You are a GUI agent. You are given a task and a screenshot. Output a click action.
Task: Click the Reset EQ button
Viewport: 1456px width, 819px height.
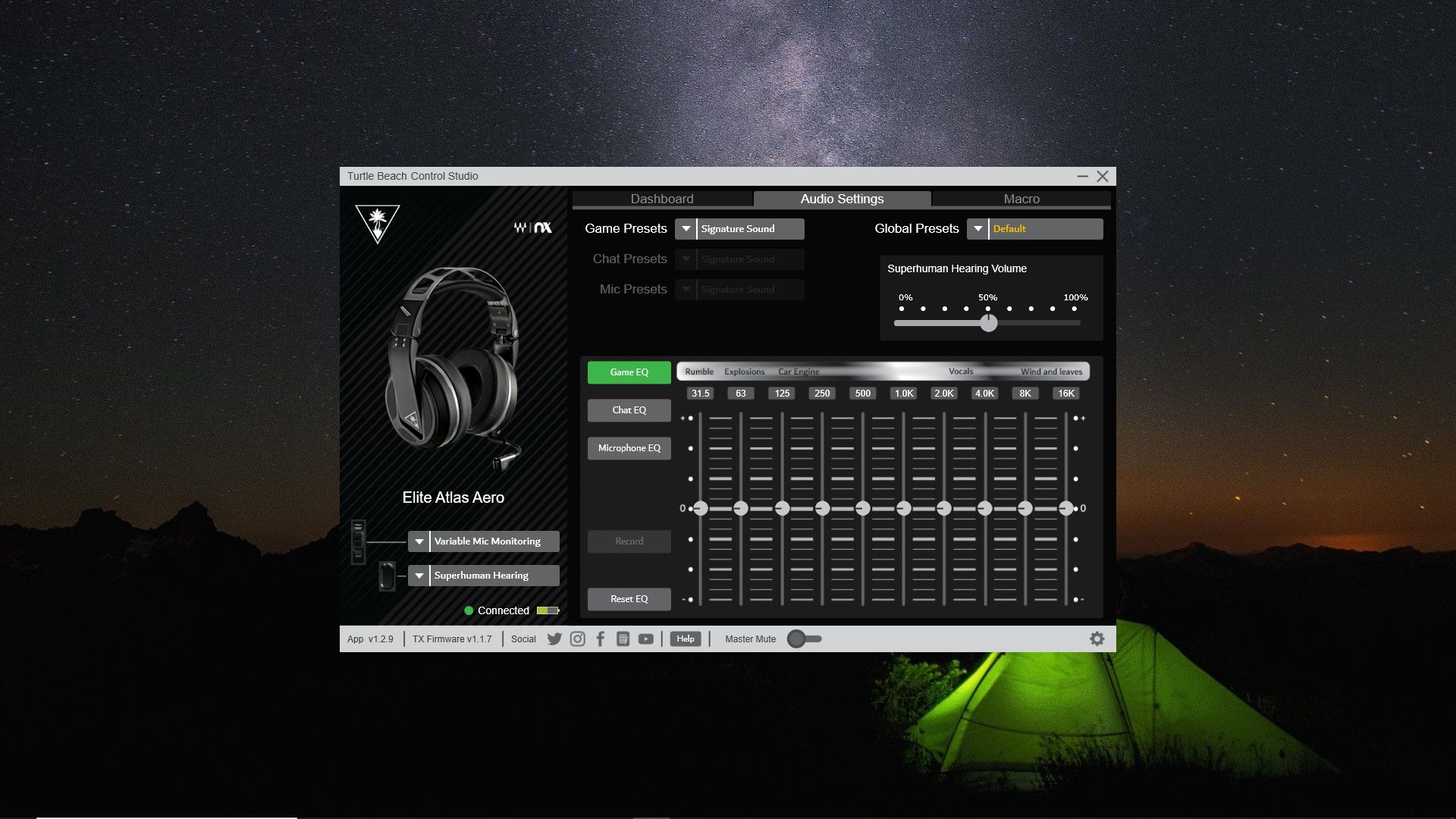(x=629, y=599)
